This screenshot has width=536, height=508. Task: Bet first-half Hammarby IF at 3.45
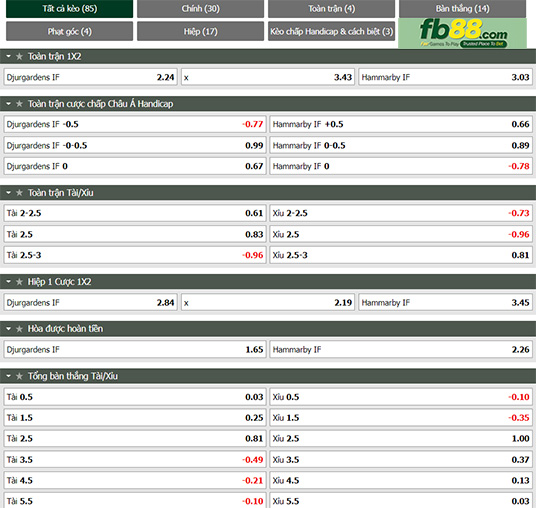click(x=445, y=303)
